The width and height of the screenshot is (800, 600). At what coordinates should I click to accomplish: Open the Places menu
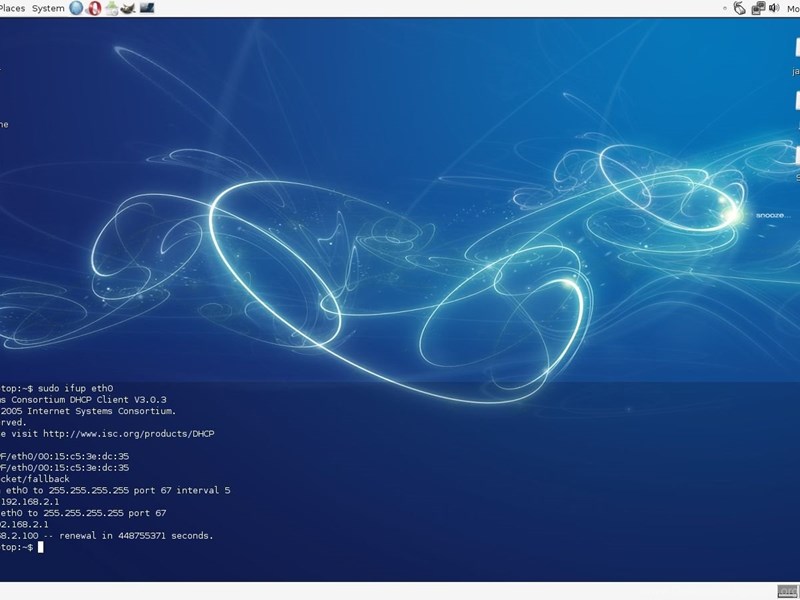pos(13,8)
